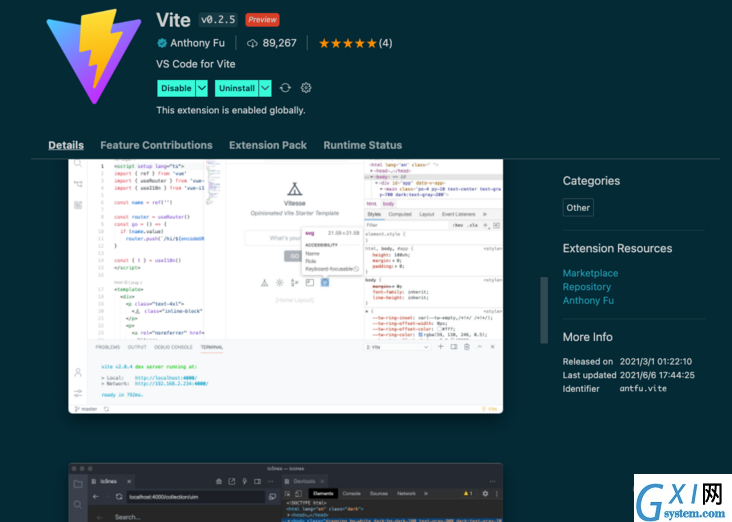Open the '2: Vite' terminal dropdown in preview
Image resolution: width=732 pixels, height=522 pixels.
point(397,347)
